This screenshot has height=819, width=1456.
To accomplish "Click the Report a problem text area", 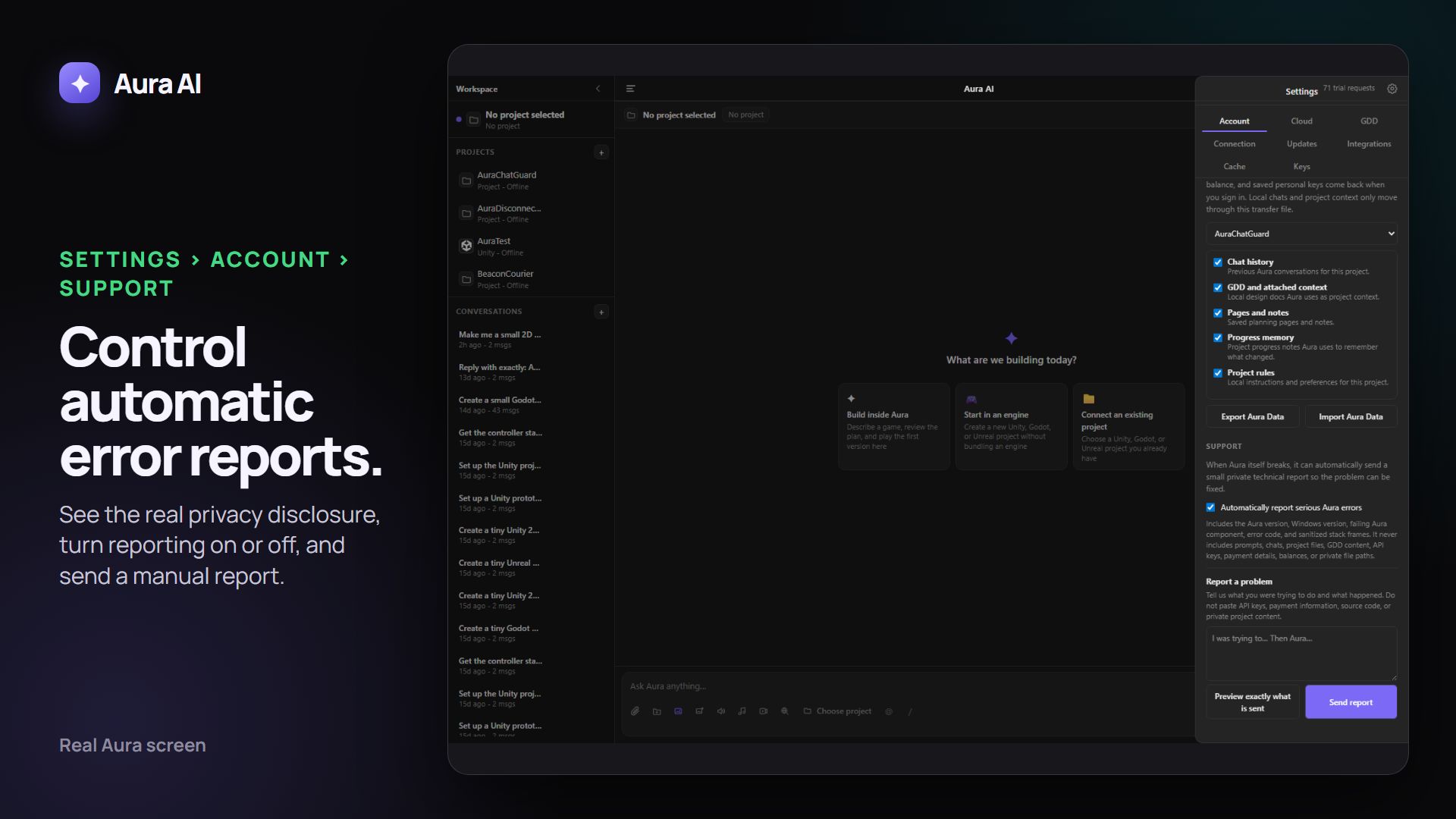I will [x=1301, y=654].
